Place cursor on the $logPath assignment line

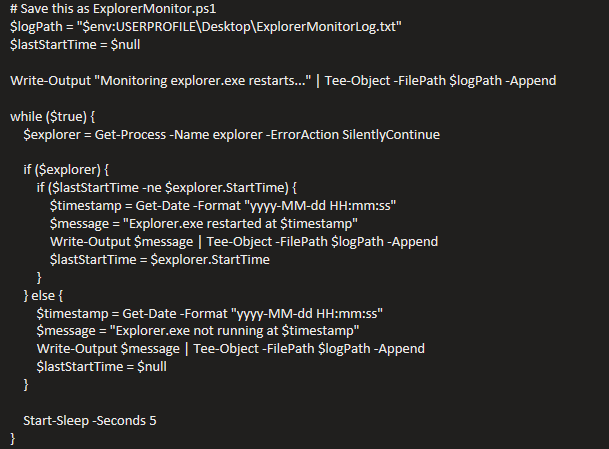click(206, 26)
